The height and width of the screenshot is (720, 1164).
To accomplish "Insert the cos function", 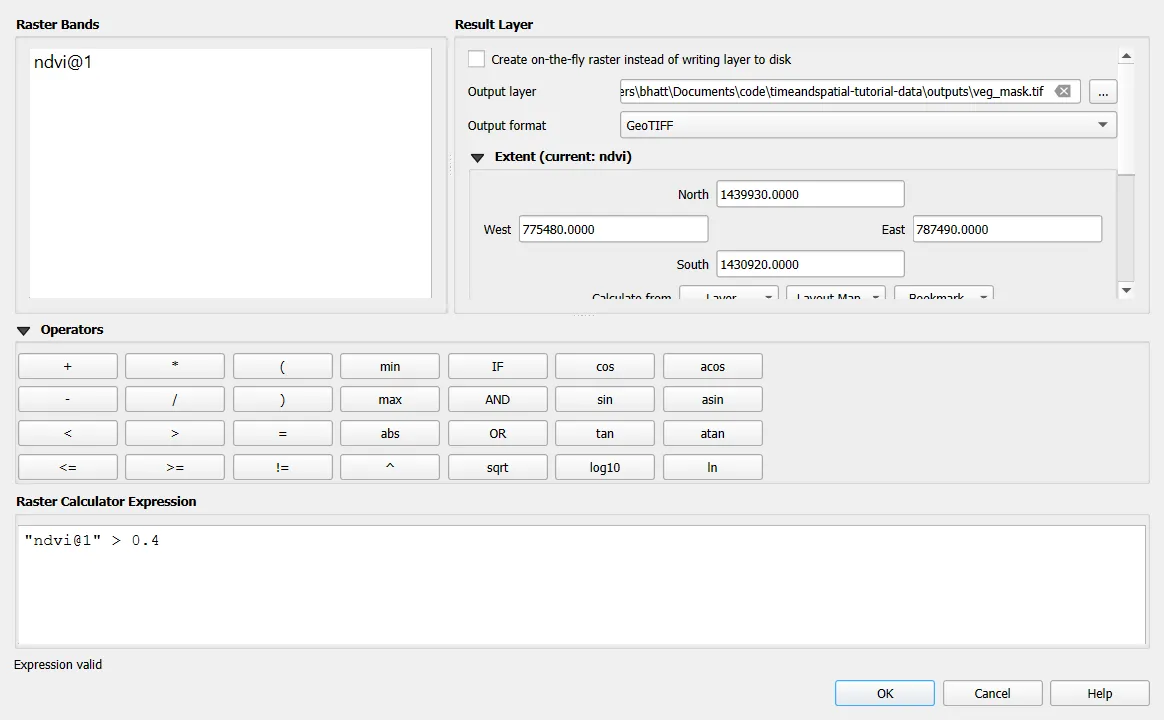I will tap(605, 367).
